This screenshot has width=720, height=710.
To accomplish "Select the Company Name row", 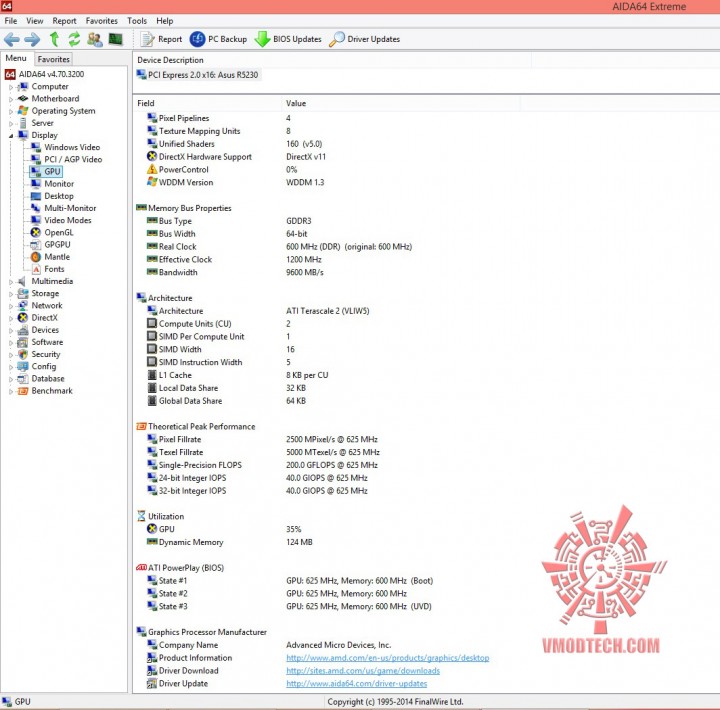I will coord(269,645).
